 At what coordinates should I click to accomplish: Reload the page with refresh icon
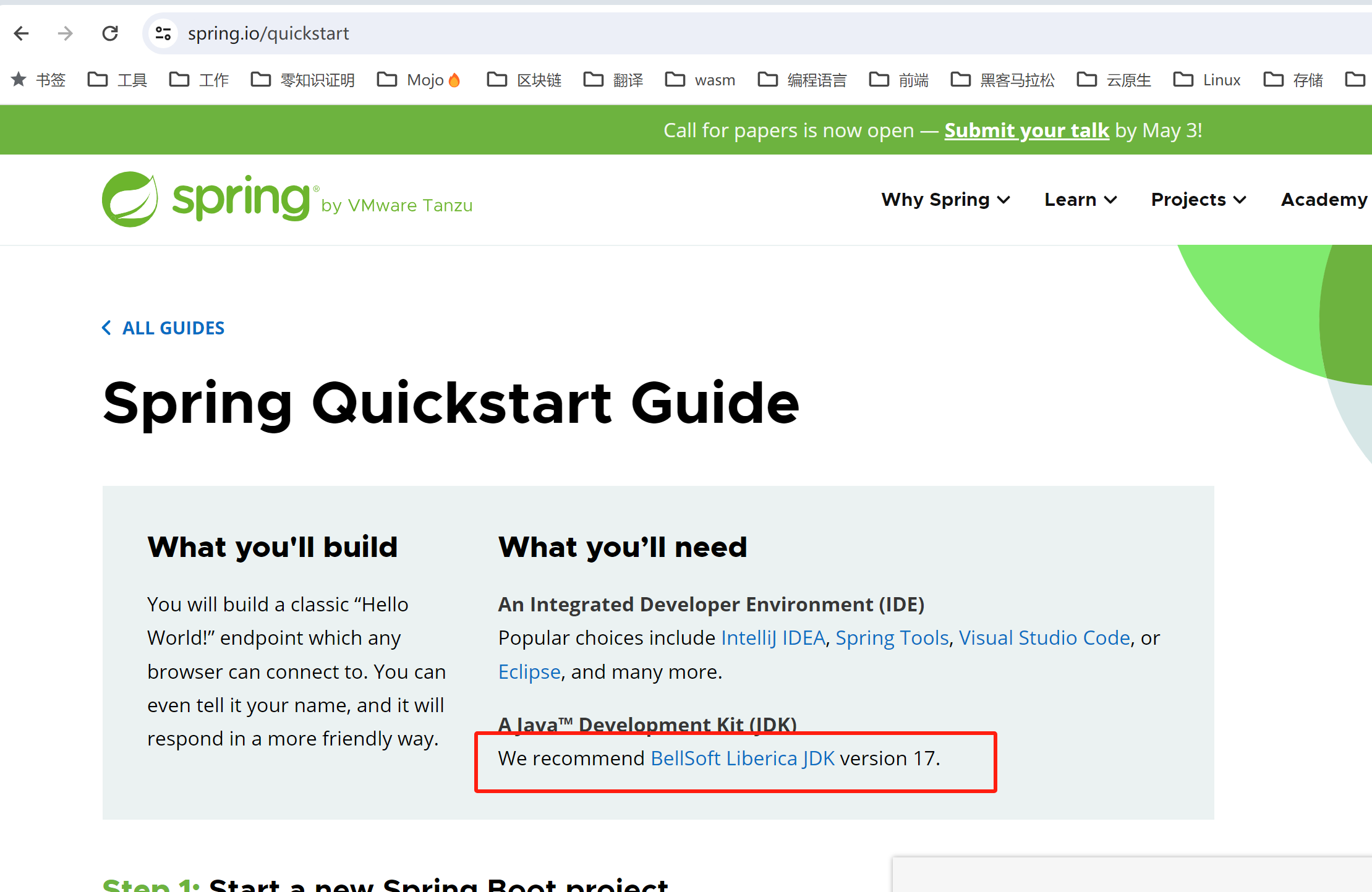[x=110, y=33]
